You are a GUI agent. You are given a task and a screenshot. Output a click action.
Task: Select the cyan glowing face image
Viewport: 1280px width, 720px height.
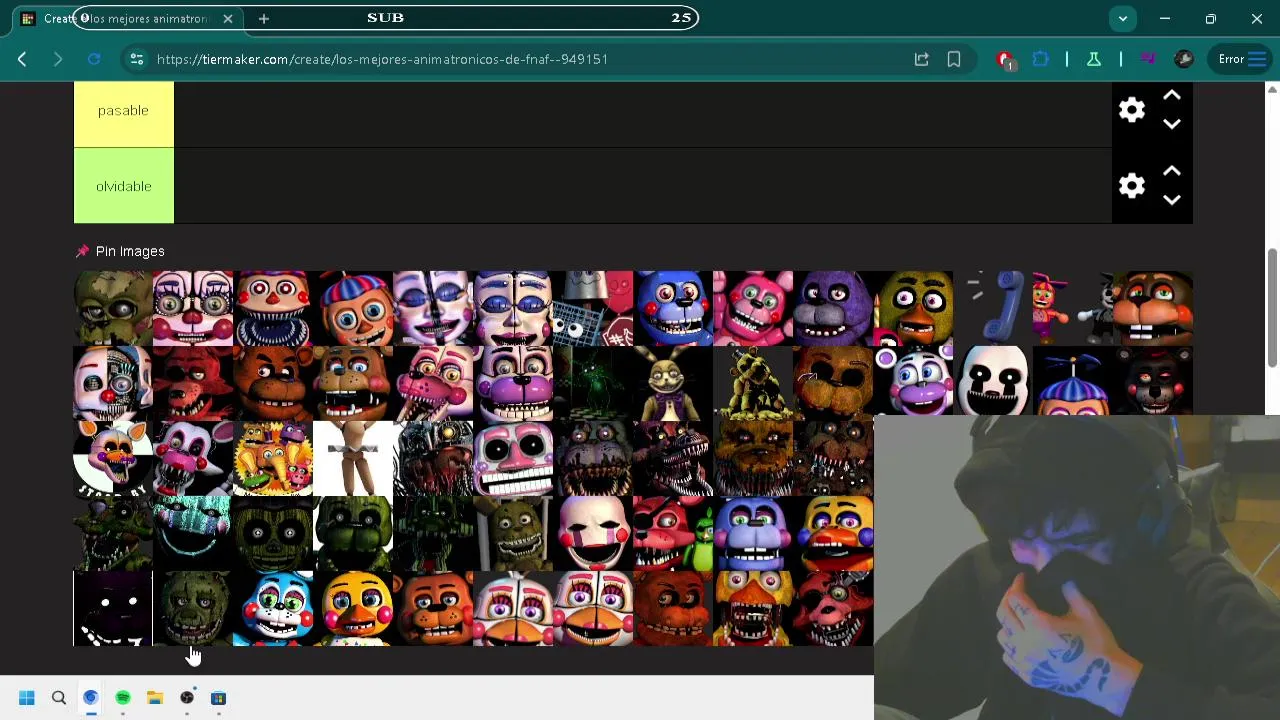(193, 533)
